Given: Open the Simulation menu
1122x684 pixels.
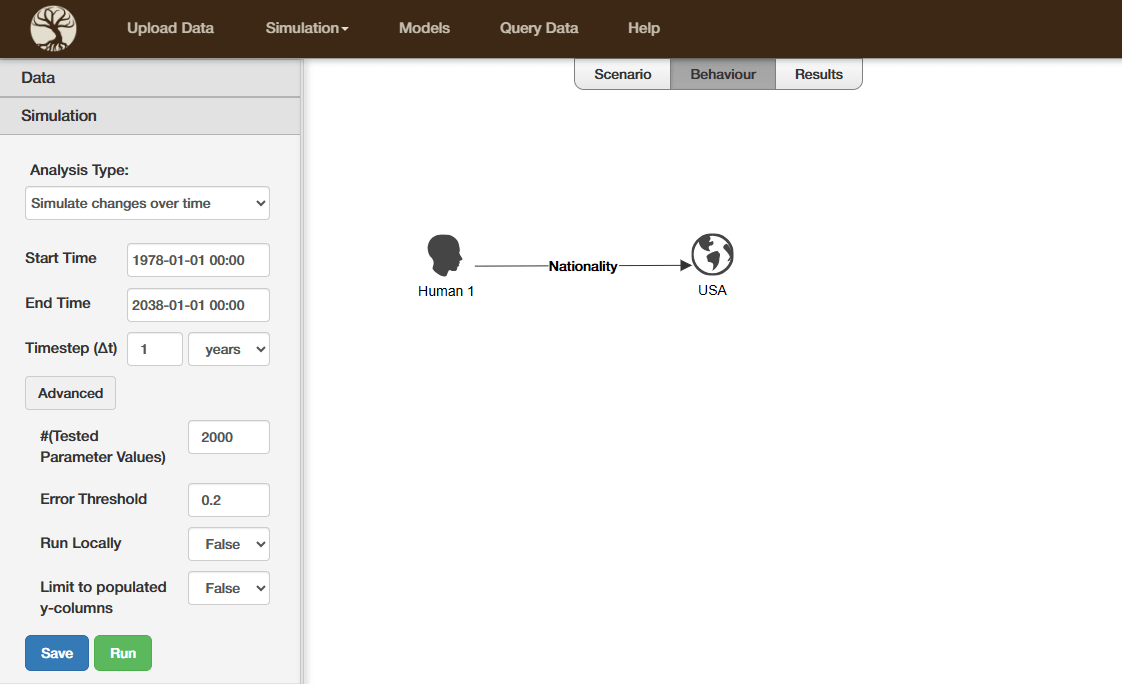Looking at the screenshot, I should 306,28.
